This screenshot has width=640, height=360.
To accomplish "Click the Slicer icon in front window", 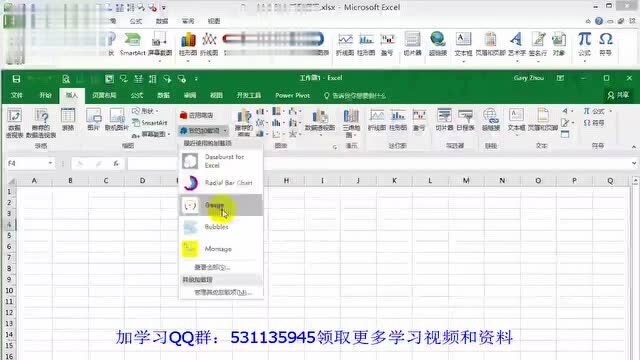I will point(444,119).
